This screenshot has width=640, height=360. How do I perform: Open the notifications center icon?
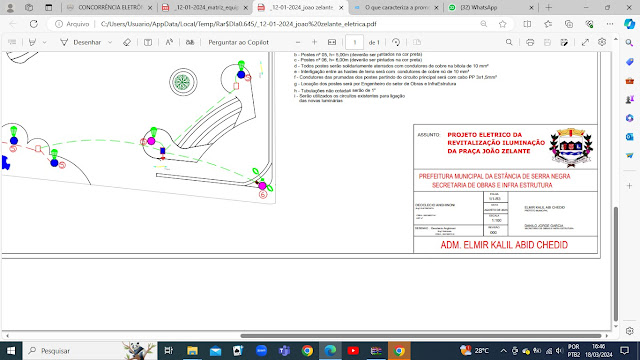click(624, 351)
